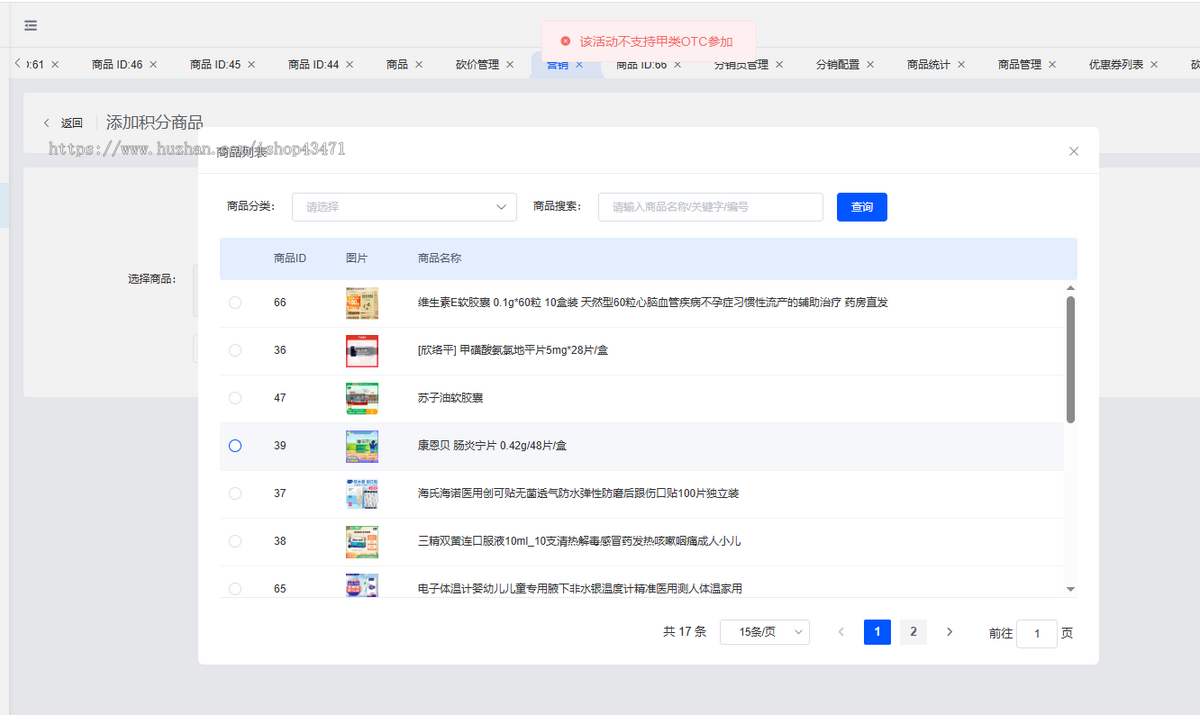Click current page 1 pagination button
Image resolution: width=1200 pixels, height=715 pixels.
(877, 632)
